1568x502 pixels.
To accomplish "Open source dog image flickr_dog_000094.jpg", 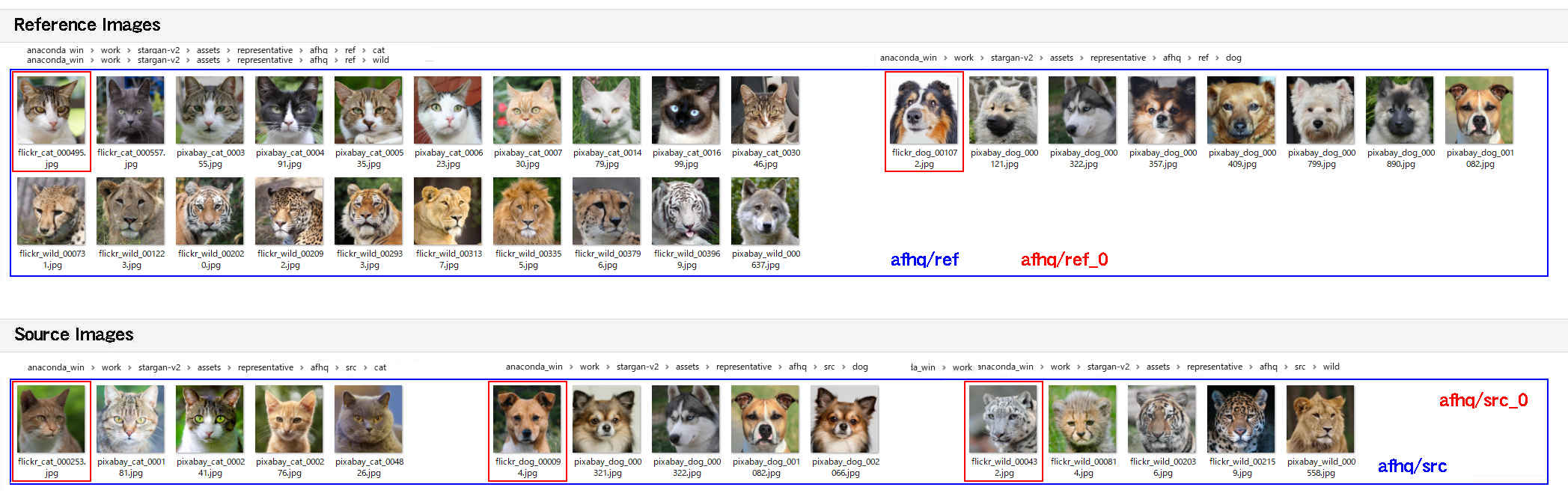I will pos(527,420).
